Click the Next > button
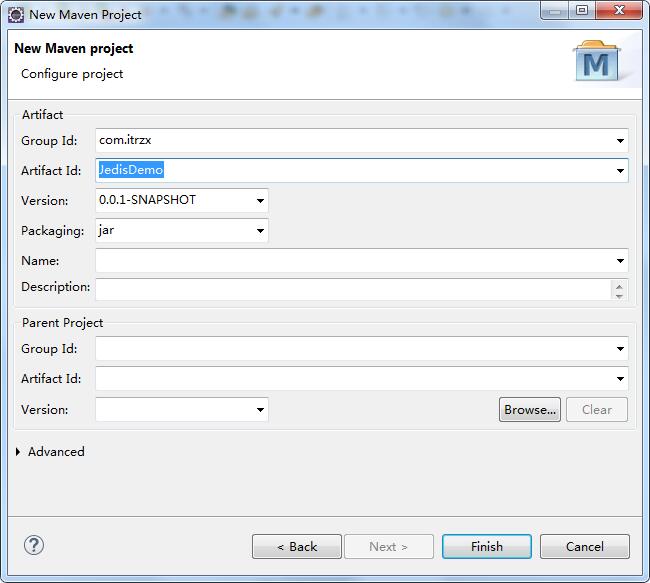Image resolution: width=650 pixels, height=583 pixels. pyautogui.click(x=389, y=547)
